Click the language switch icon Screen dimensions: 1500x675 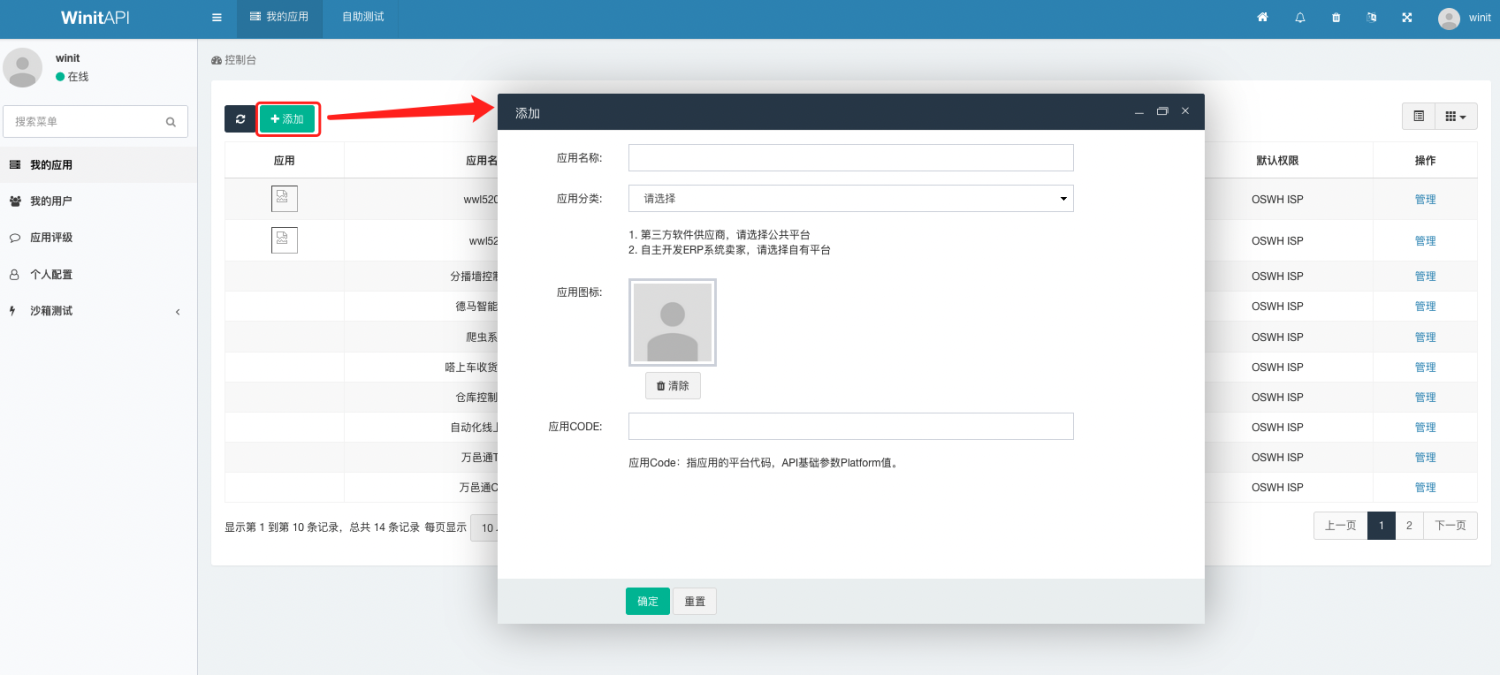pos(1372,17)
